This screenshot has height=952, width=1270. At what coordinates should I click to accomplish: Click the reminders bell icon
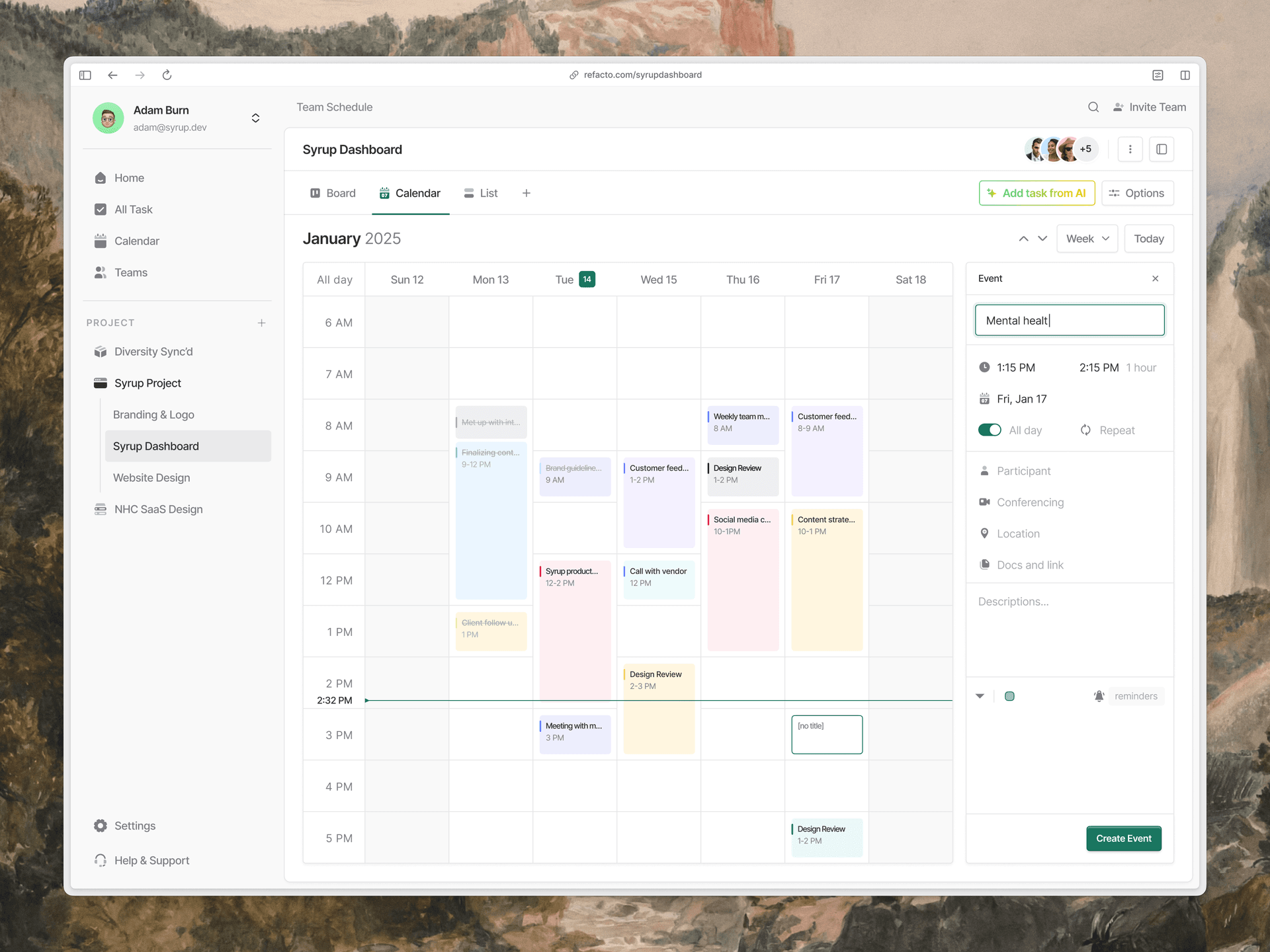click(1099, 696)
